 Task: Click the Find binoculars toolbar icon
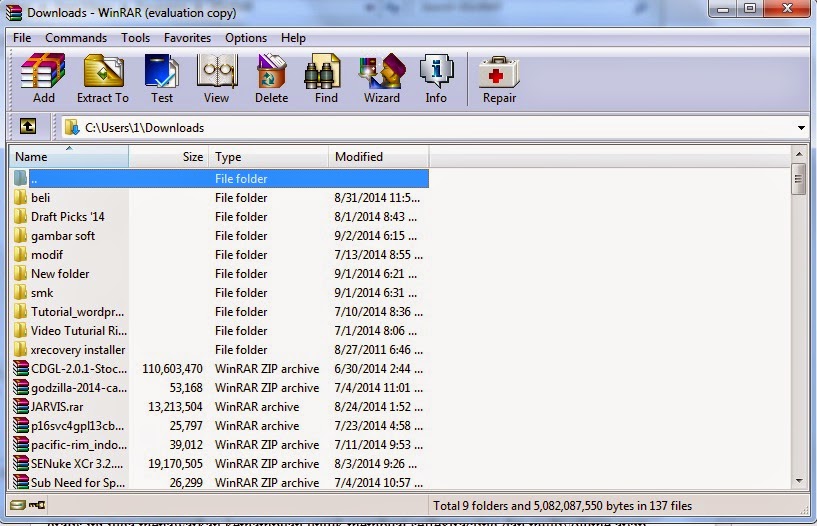[323, 71]
